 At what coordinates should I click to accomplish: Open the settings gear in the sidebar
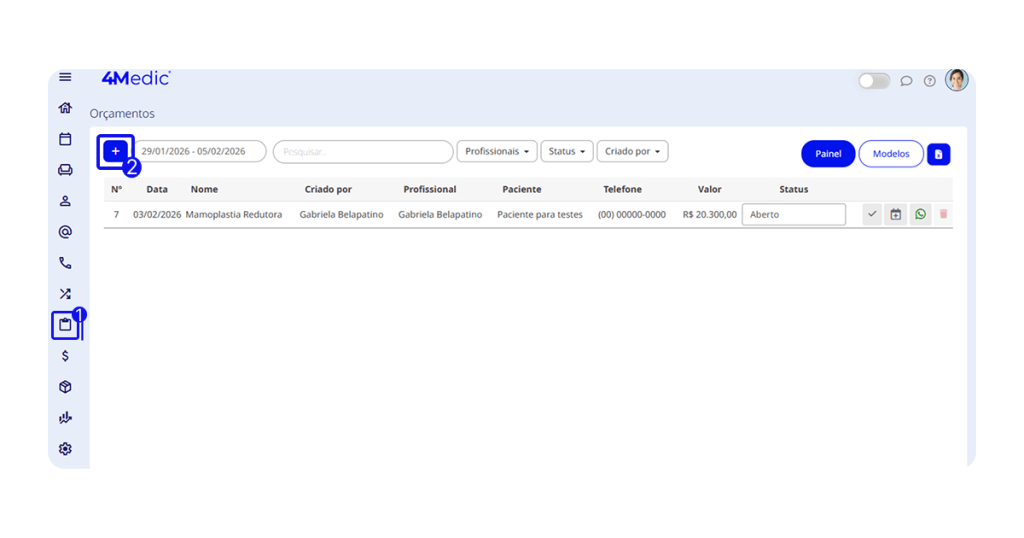(x=65, y=449)
